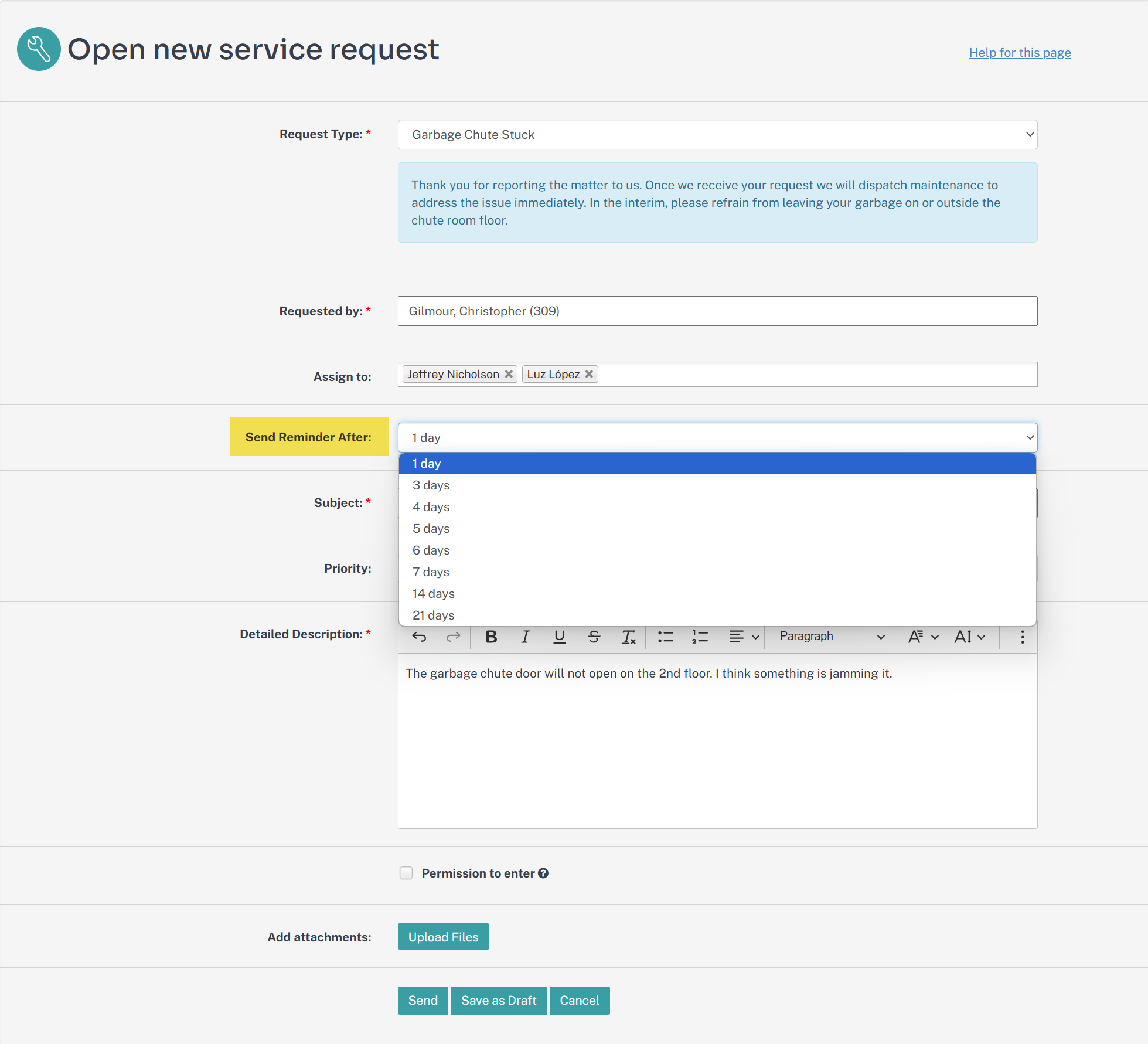Toggle italic formatting

[x=525, y=637]
